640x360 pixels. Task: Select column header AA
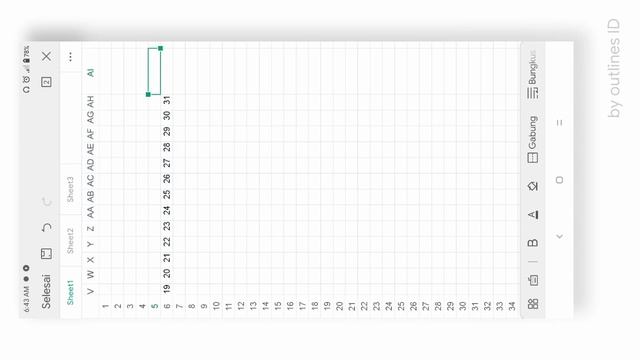91,212
